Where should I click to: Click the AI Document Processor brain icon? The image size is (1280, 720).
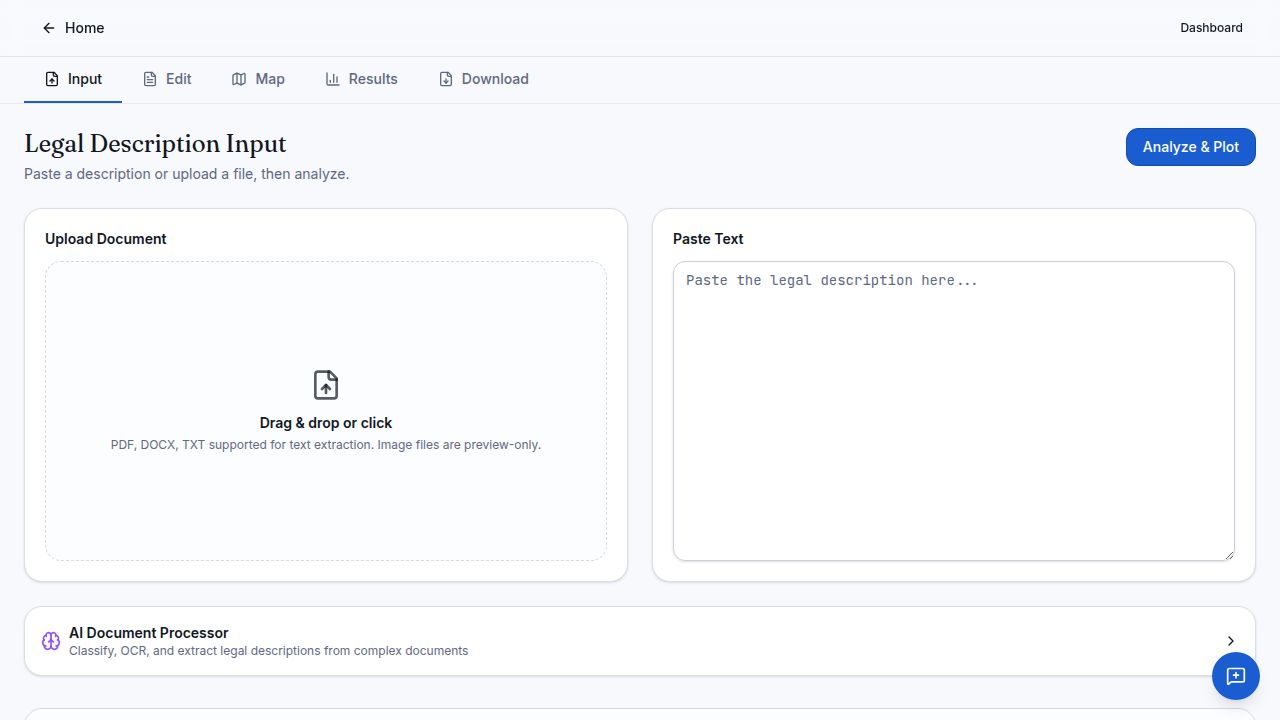pyautogui.click(x=51, y=641)
